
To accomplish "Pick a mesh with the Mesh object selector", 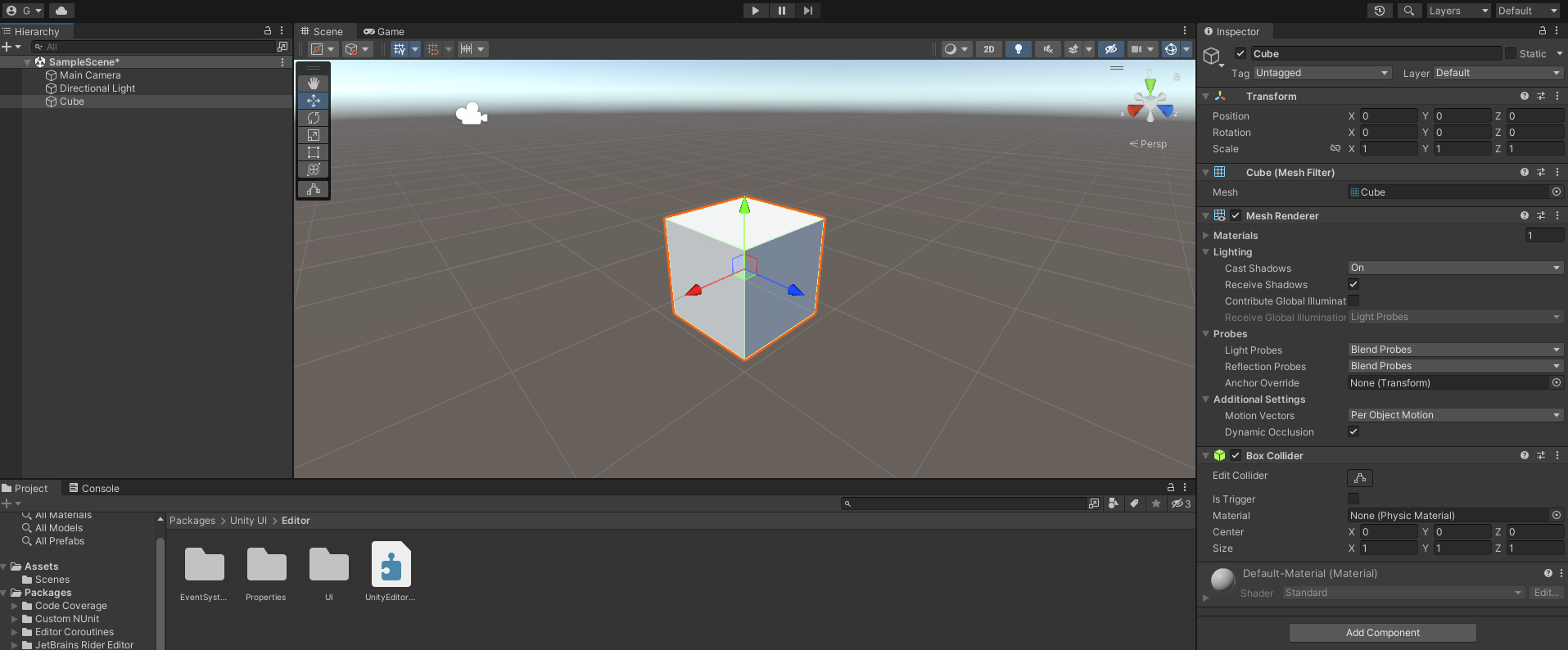I will click(x=1556, y=192).
